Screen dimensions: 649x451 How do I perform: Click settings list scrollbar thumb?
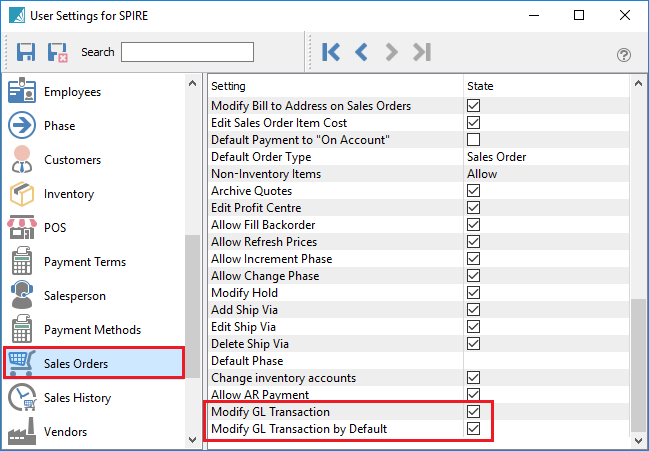pyautogui.click(x=638, y=365)
